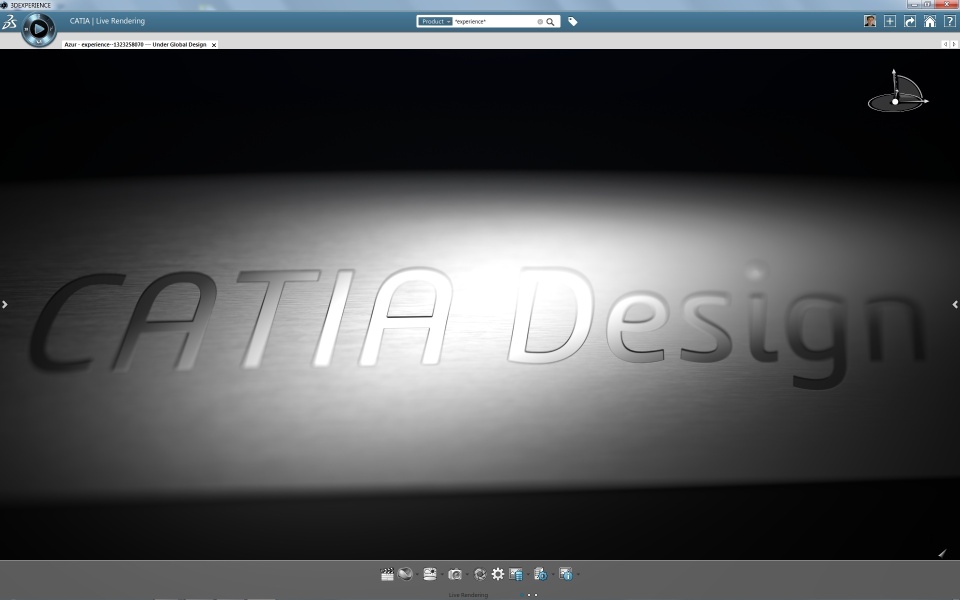Click the image info icon
This screenshot has height=600, width=960.
coord(566,574)
